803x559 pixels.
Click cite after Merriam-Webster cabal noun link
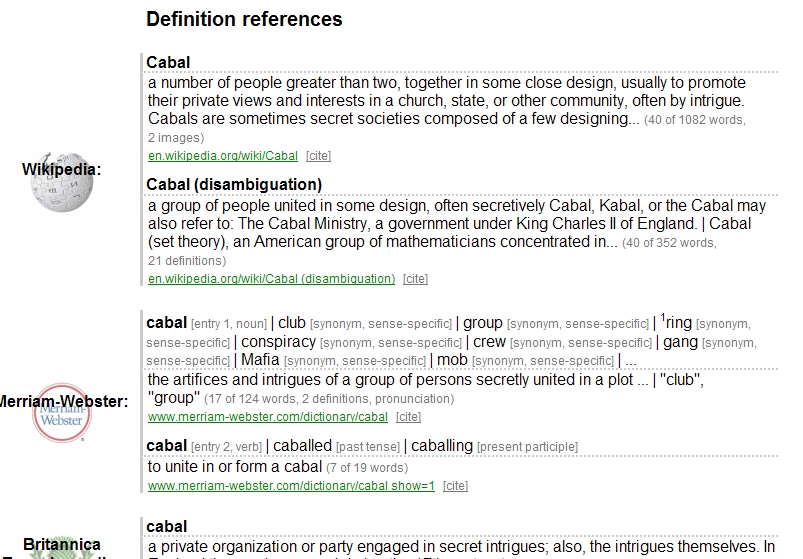[x=408, y=417]
